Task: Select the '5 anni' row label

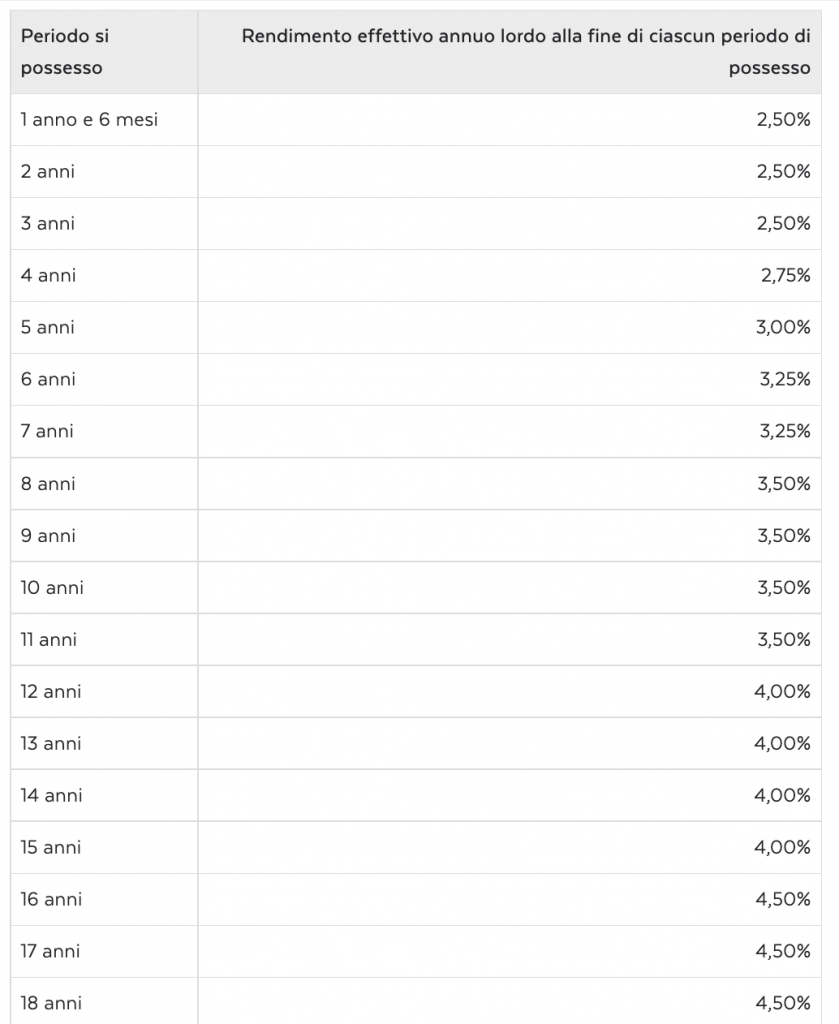Action: click(x=48, y=327)
